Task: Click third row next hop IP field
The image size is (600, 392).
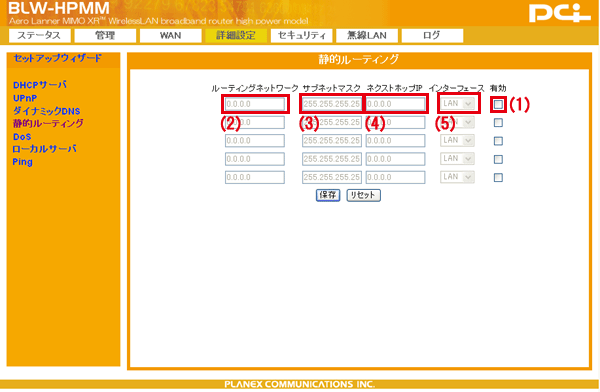Action: (395, 141)
